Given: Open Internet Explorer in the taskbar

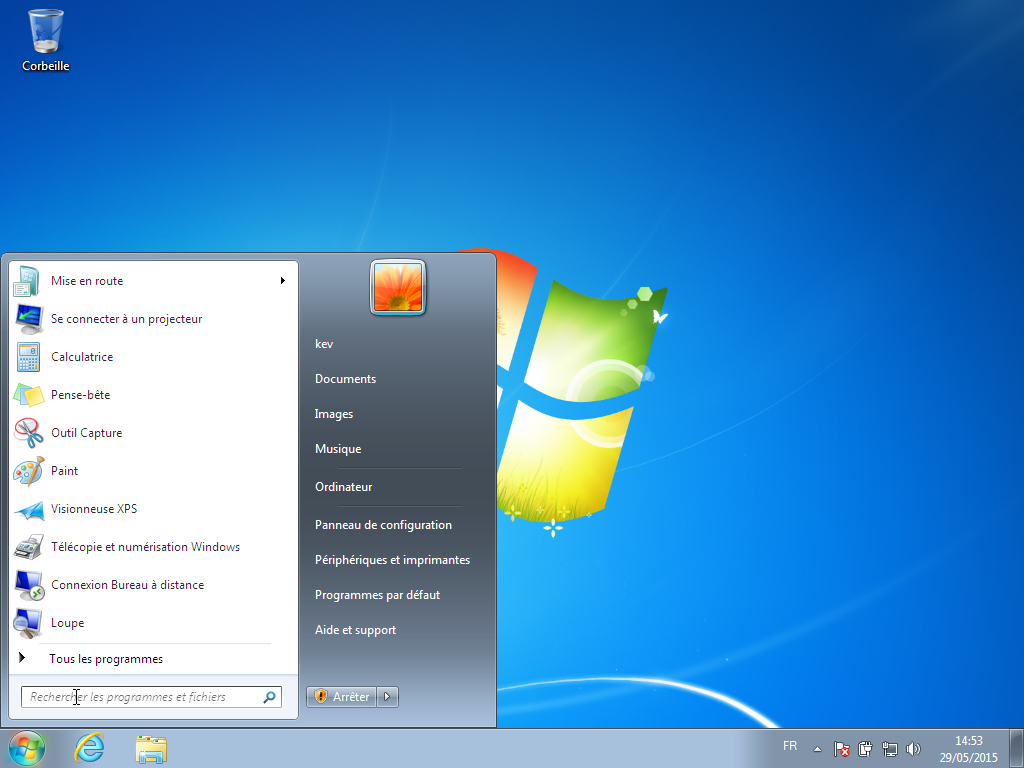Looking at the screenshot, I should (89, 748).
